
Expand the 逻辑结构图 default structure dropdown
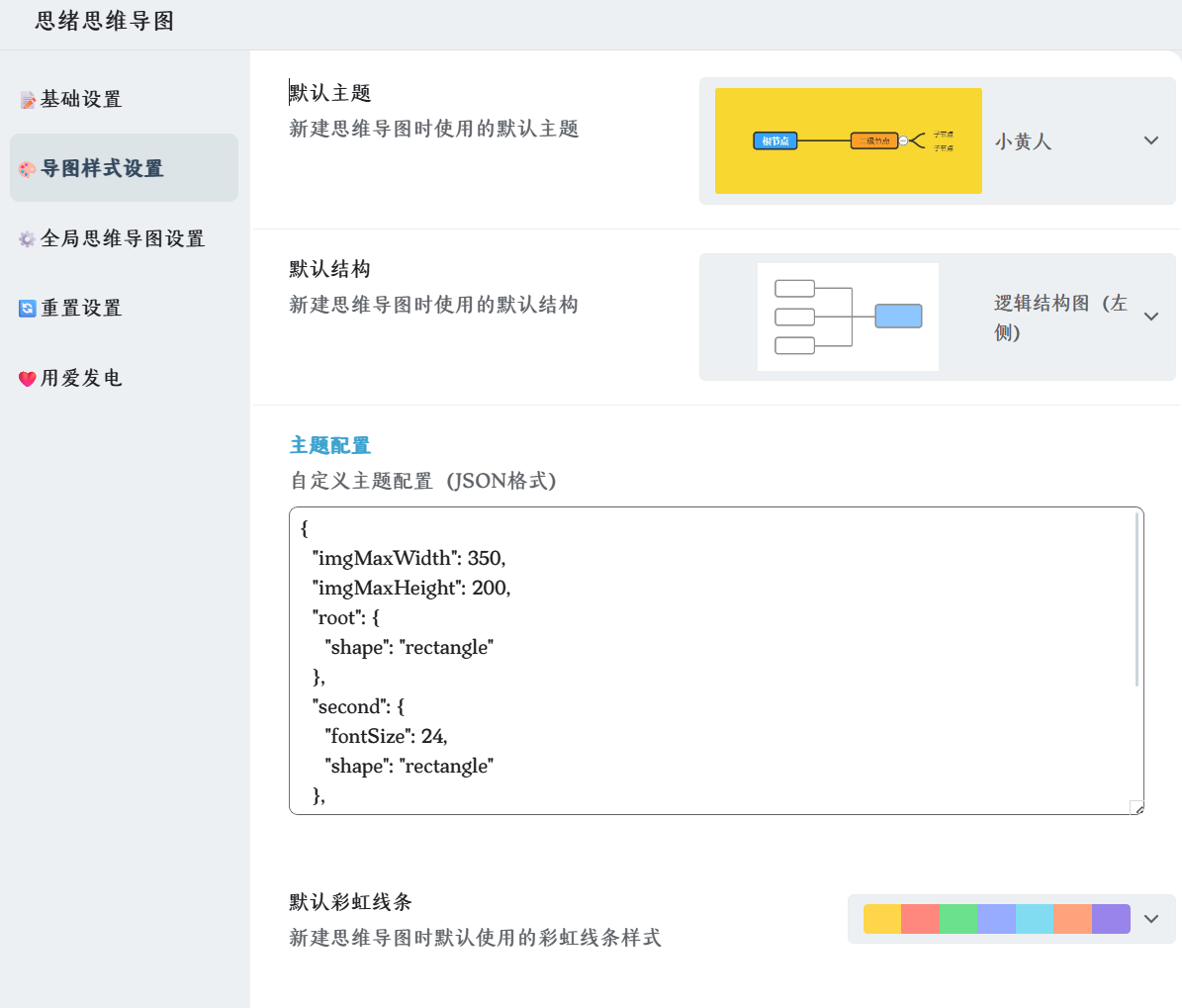pyautogui.click(x=1150, y=317)
